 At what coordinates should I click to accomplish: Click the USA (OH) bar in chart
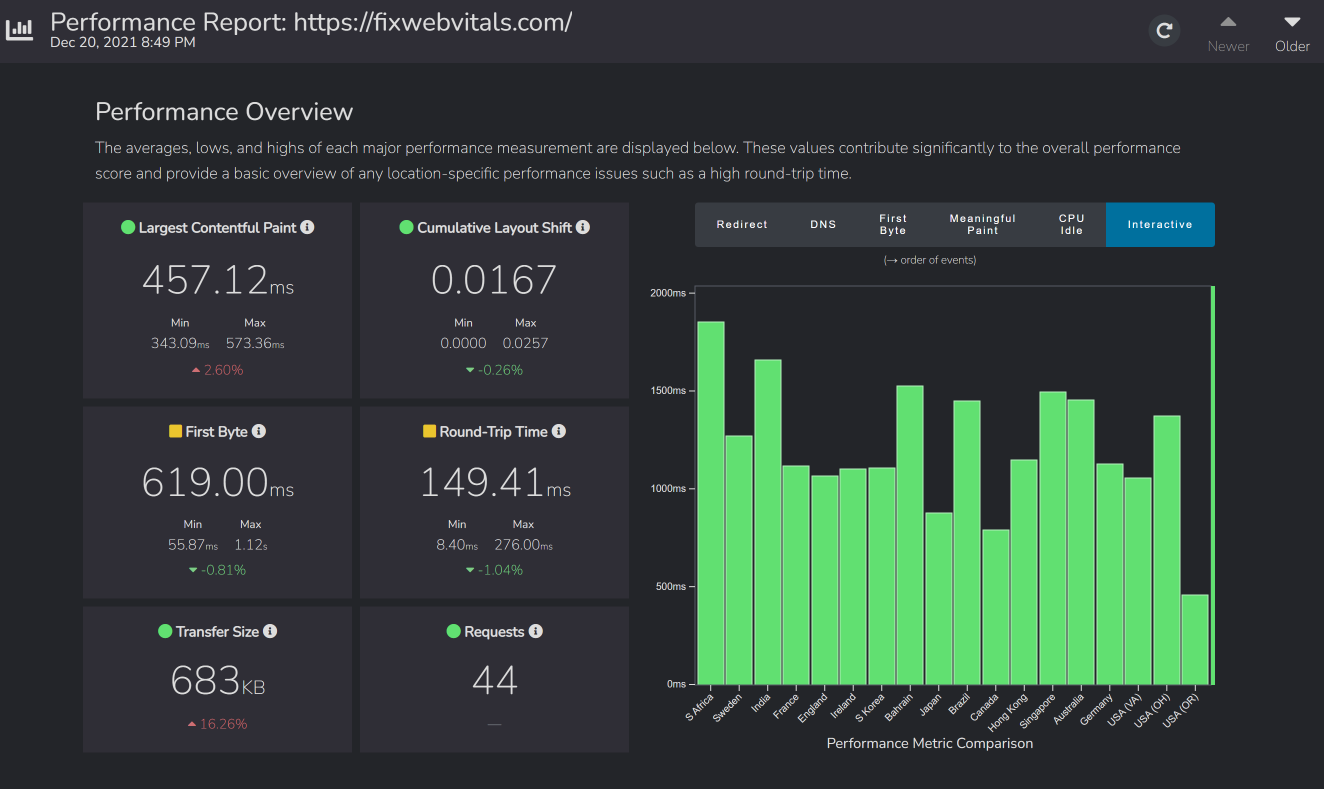(x=1167, y=550)
